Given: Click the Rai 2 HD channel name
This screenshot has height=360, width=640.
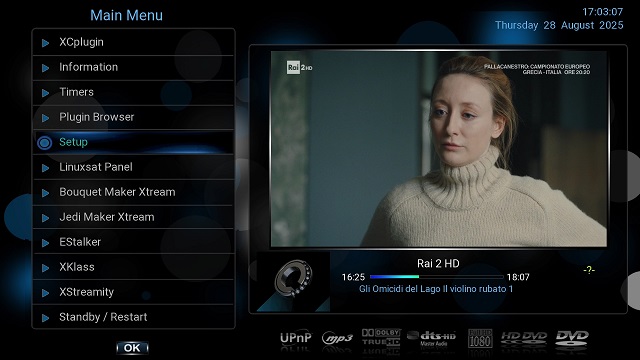Looking at the screenshot, I should click(x=438, y=264).
